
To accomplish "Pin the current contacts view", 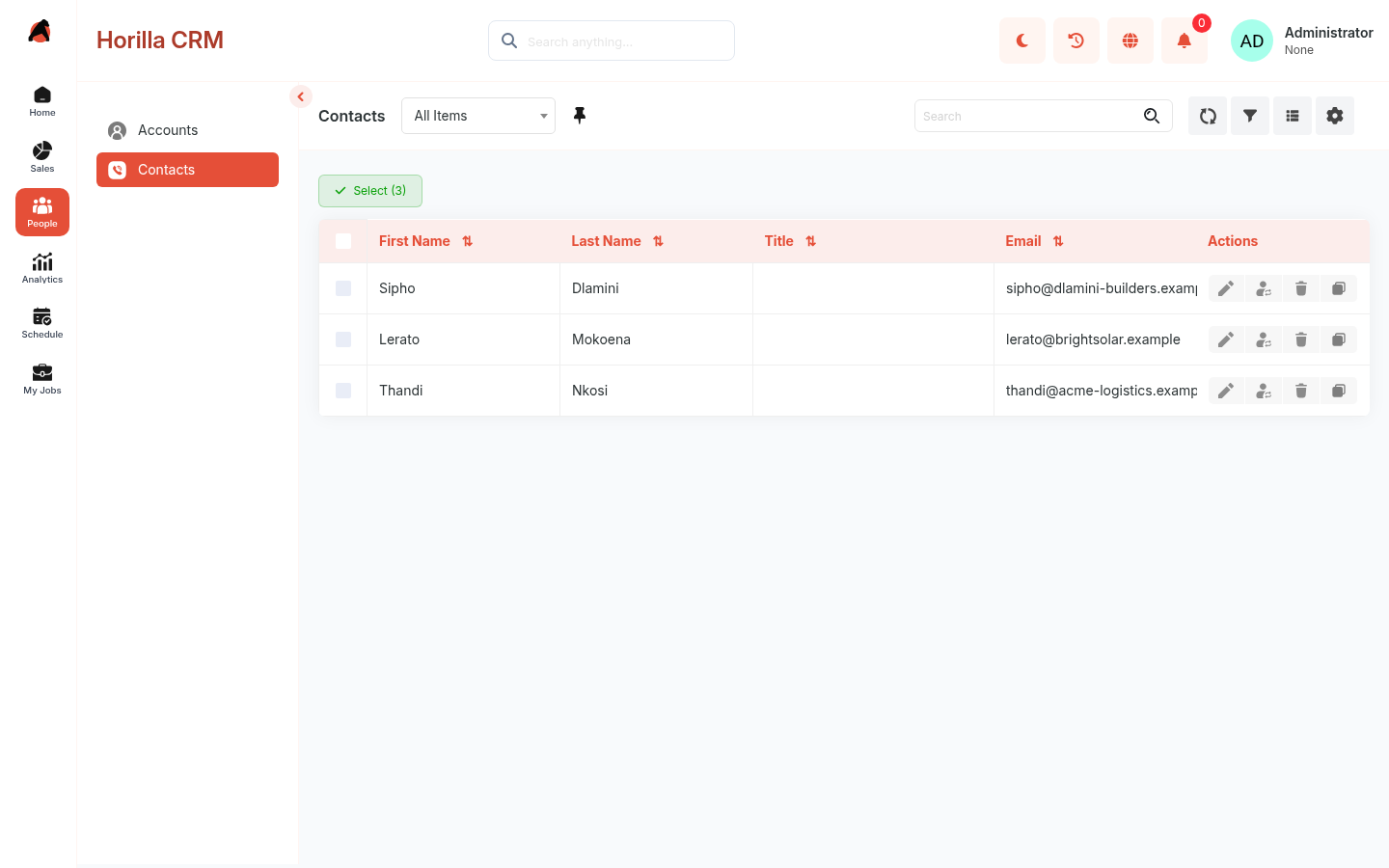I will click(x=580, y=116).
